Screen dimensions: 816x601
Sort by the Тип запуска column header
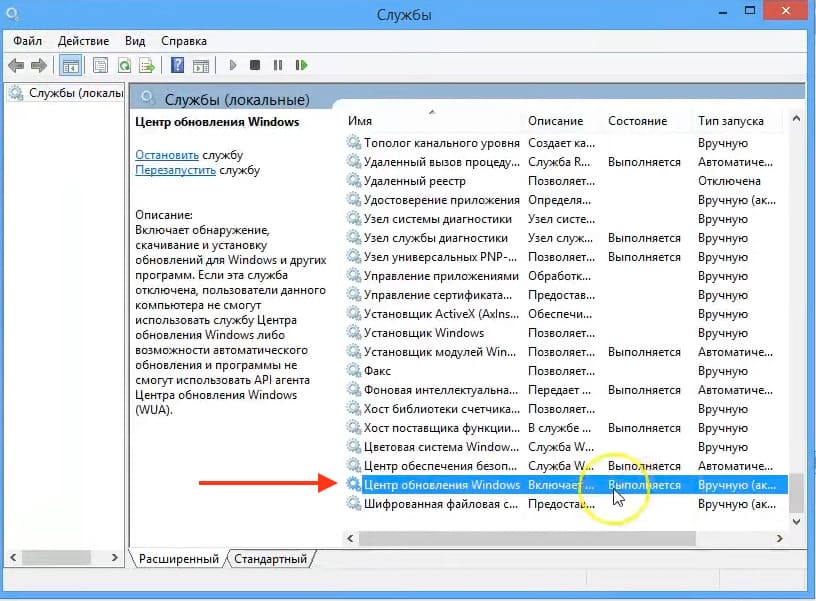[x=730, y=121]
